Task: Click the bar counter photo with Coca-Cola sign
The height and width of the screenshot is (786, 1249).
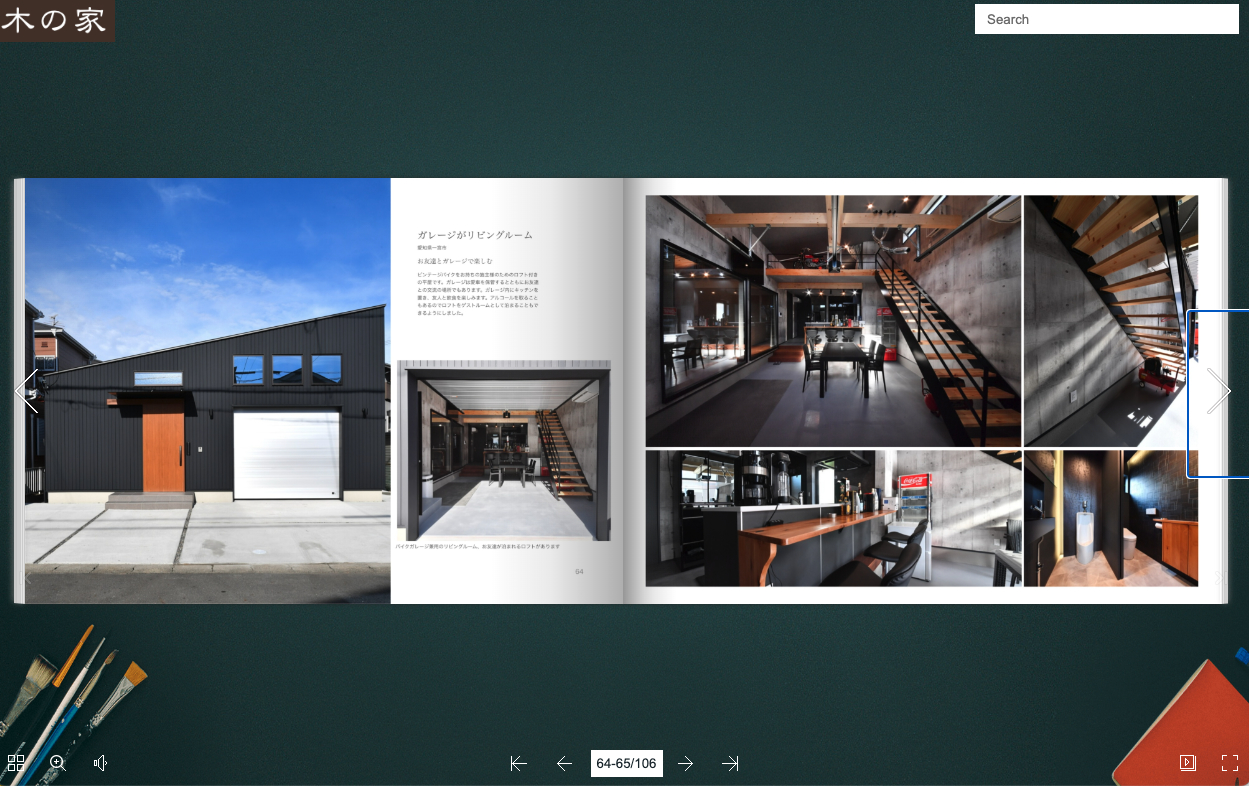Action: pos(832,518)
